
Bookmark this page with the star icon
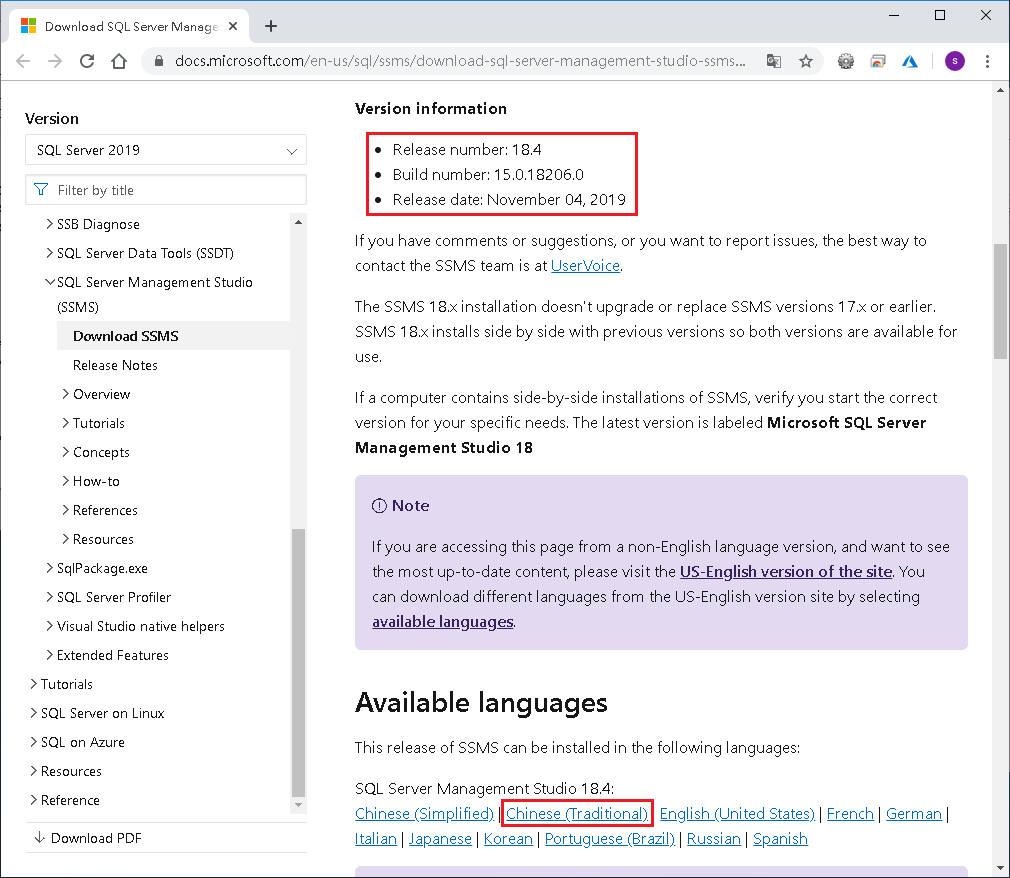pos(806,61)
